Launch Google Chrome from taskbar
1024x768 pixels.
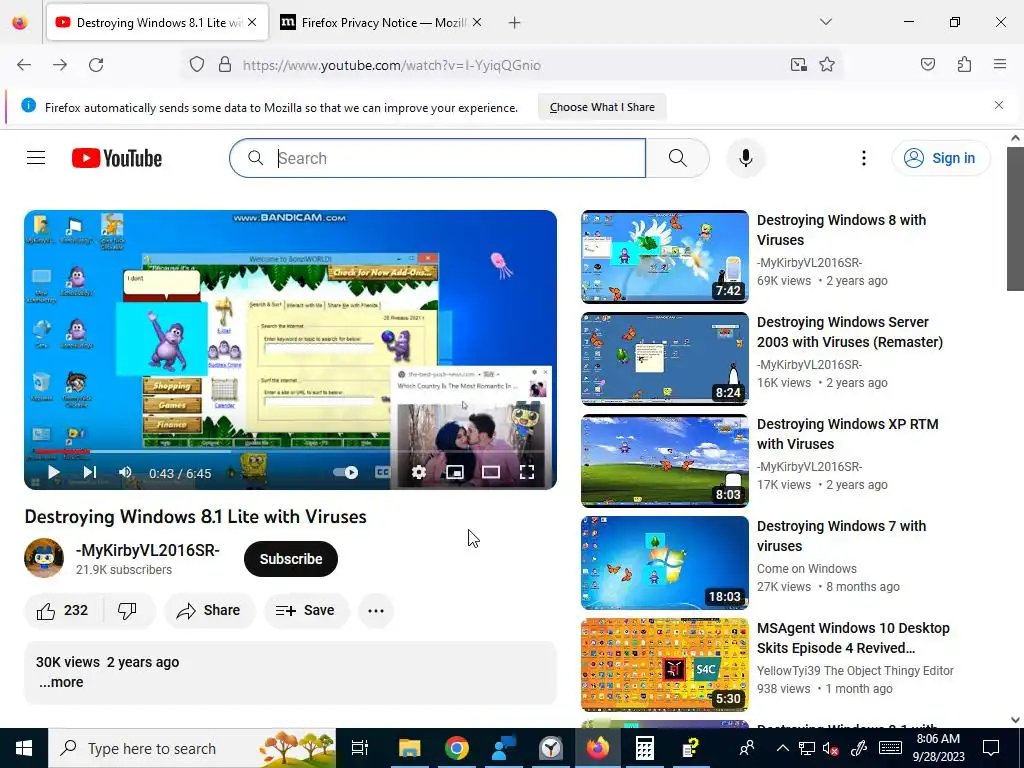456,748
